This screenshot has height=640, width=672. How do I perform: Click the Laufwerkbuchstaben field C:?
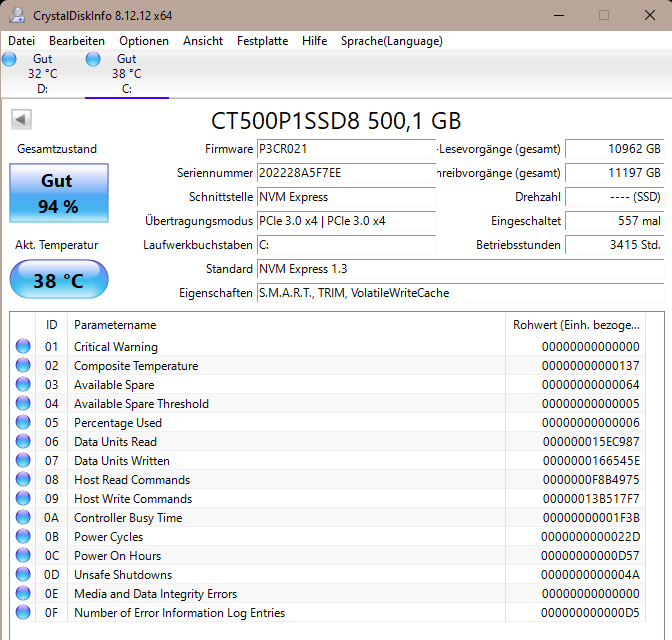point(346,245)
